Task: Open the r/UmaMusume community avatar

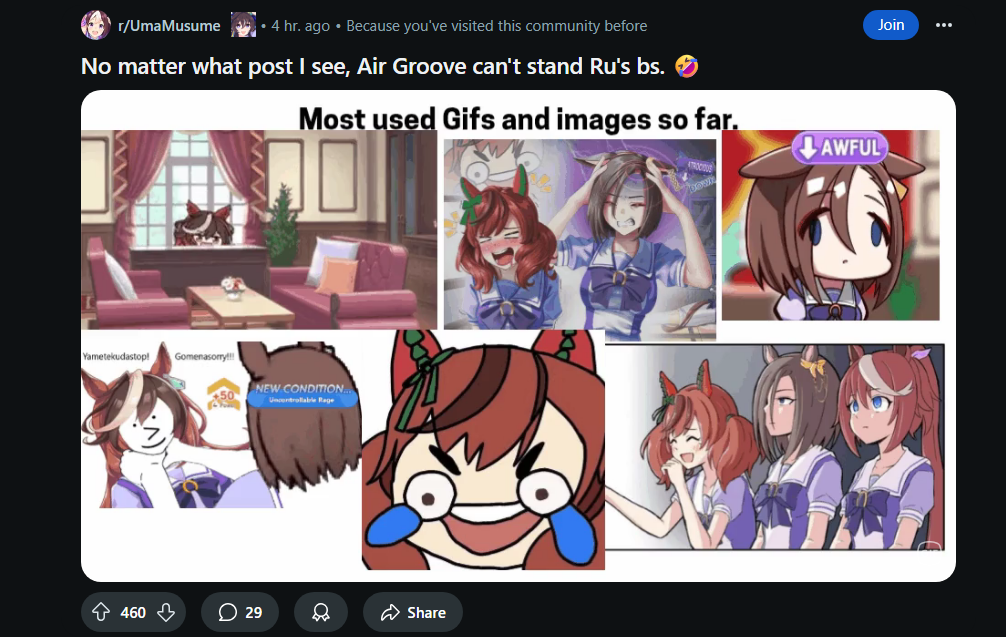Action: 96,26
